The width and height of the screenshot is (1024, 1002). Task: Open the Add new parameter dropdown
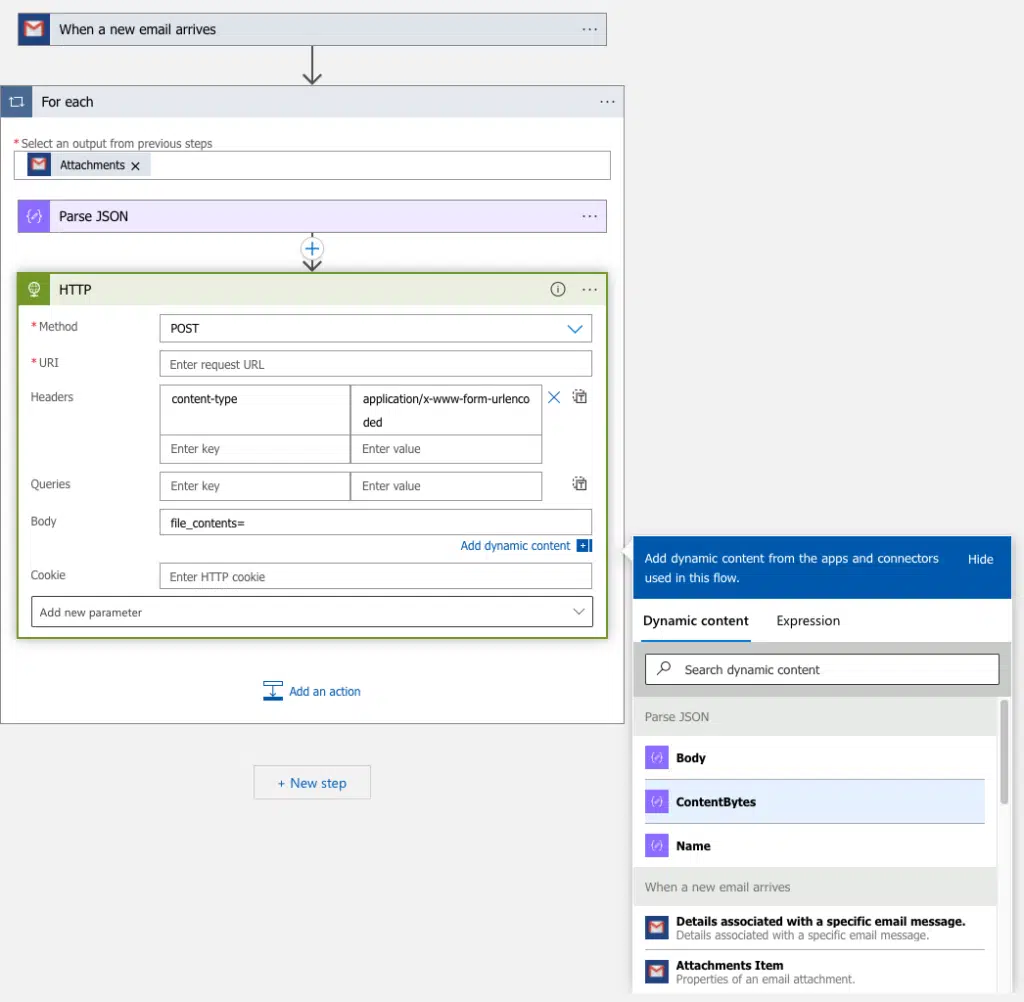[x=578, y=612]
